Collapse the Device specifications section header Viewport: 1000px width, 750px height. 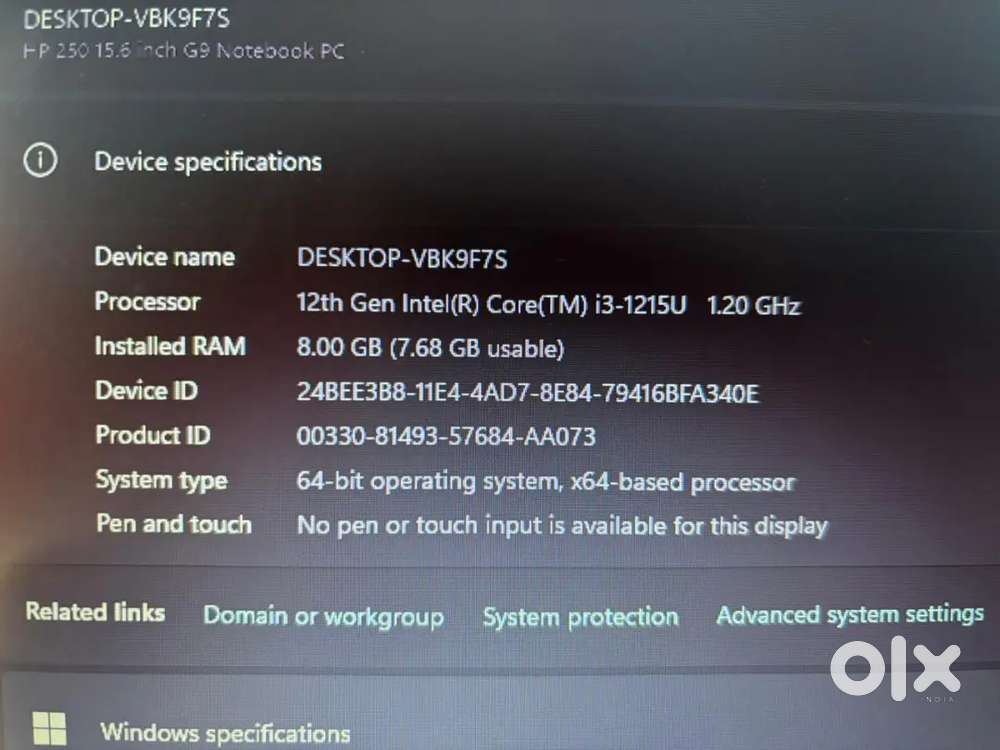208,162
